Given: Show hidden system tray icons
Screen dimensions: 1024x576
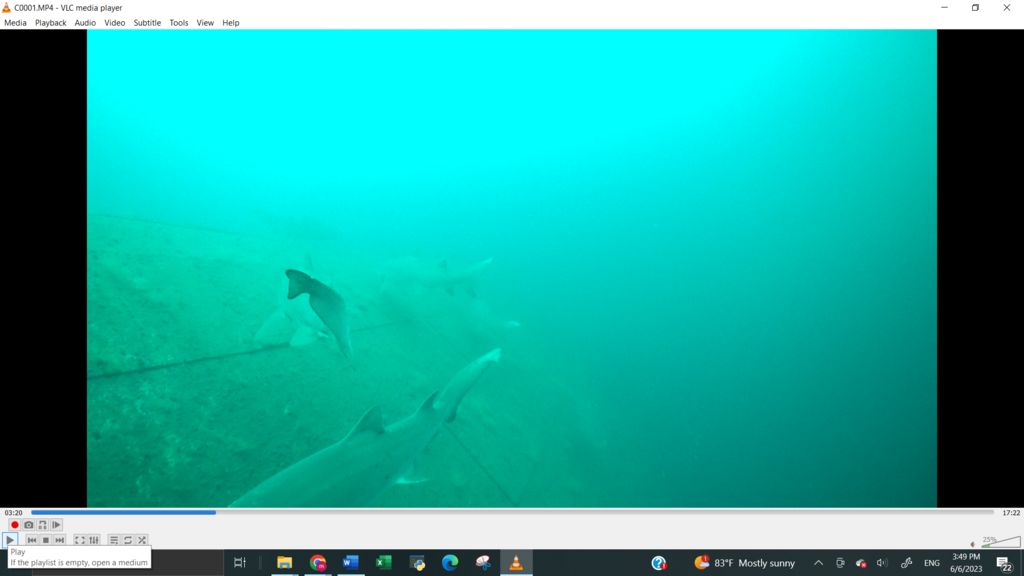Looking at the screenshot, I should [x=818, y=563].
